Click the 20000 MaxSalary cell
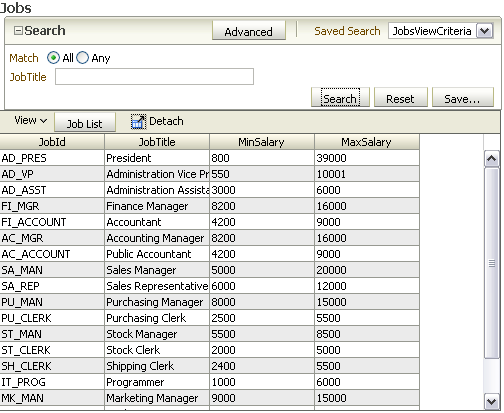Screen dimensions: 504x413 [367, 270]
